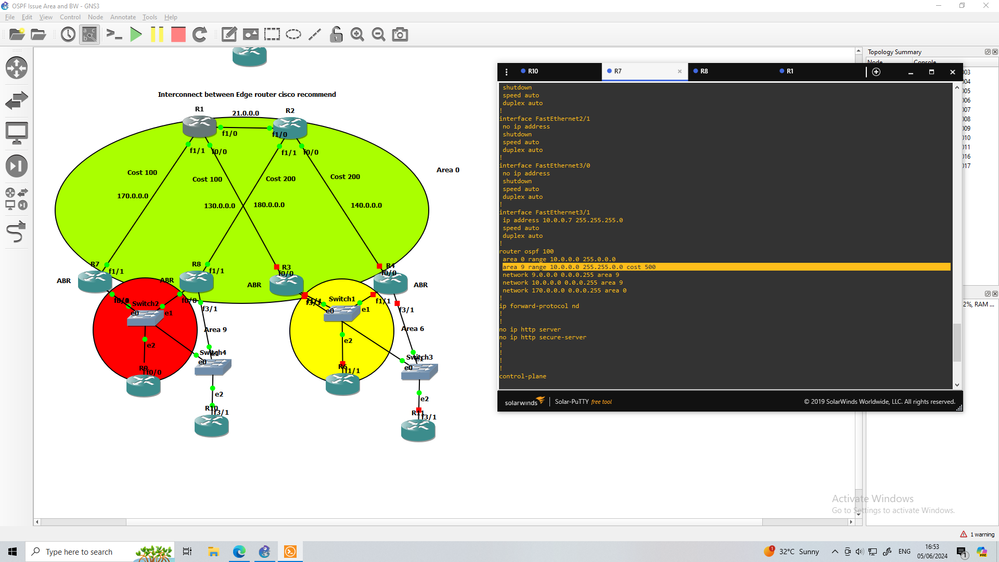Open Microsoft Edge from taskbar
The height and width of the screenshot is (562, 999).
pos(239,552)
